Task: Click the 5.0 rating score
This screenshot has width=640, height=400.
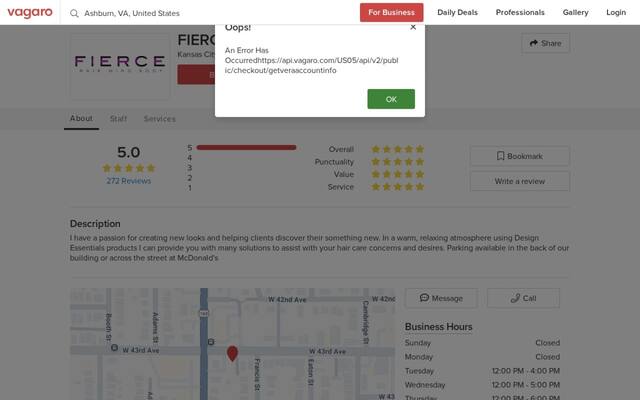Action: [x=129, y=152]
